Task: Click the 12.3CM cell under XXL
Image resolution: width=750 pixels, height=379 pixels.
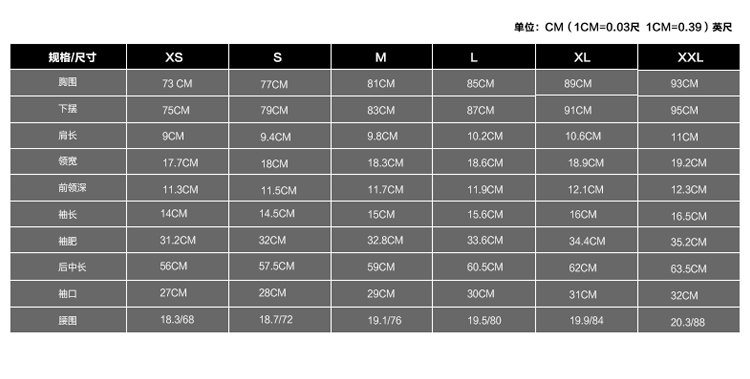Action: click(689, 189)
